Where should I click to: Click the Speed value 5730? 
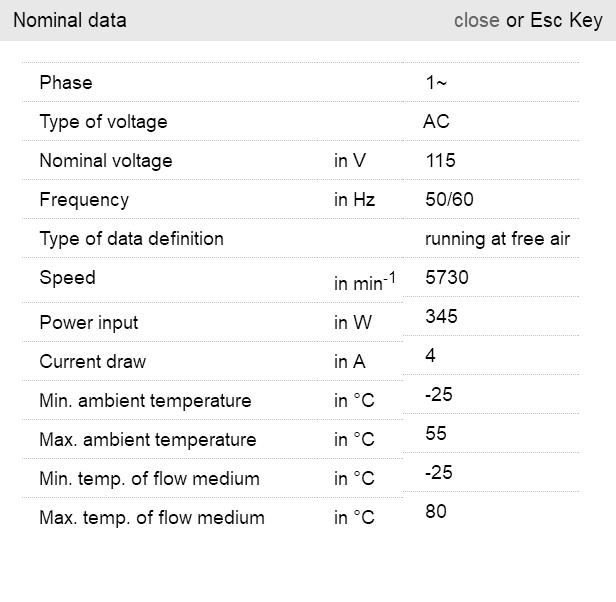[446, 278]
